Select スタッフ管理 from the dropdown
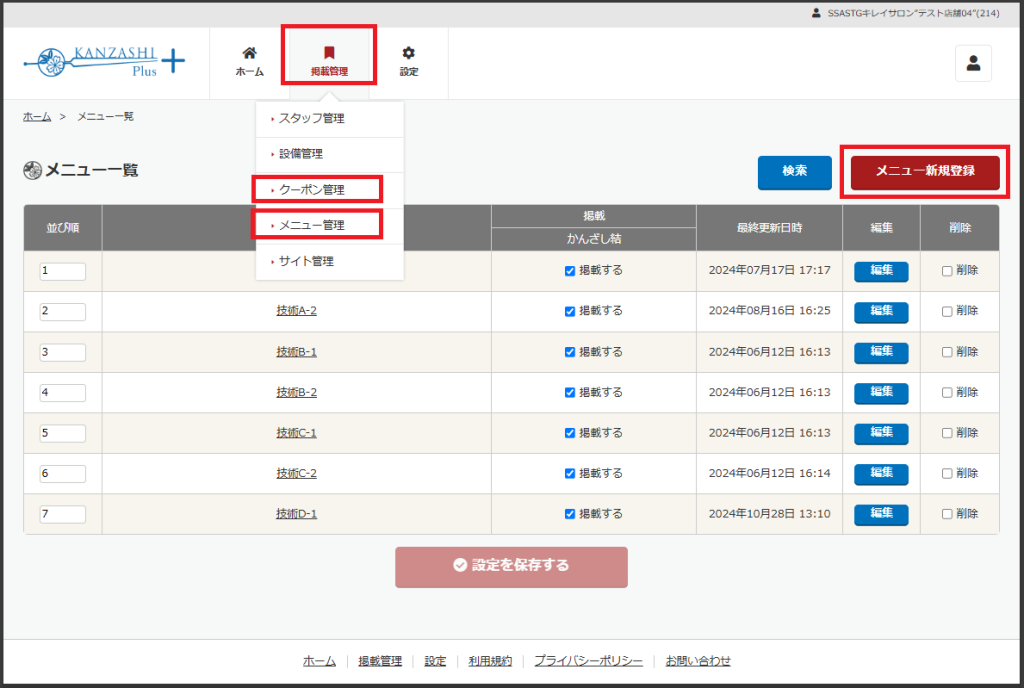Viewport: 1024px width, 688px height. (x=311, y=119)
